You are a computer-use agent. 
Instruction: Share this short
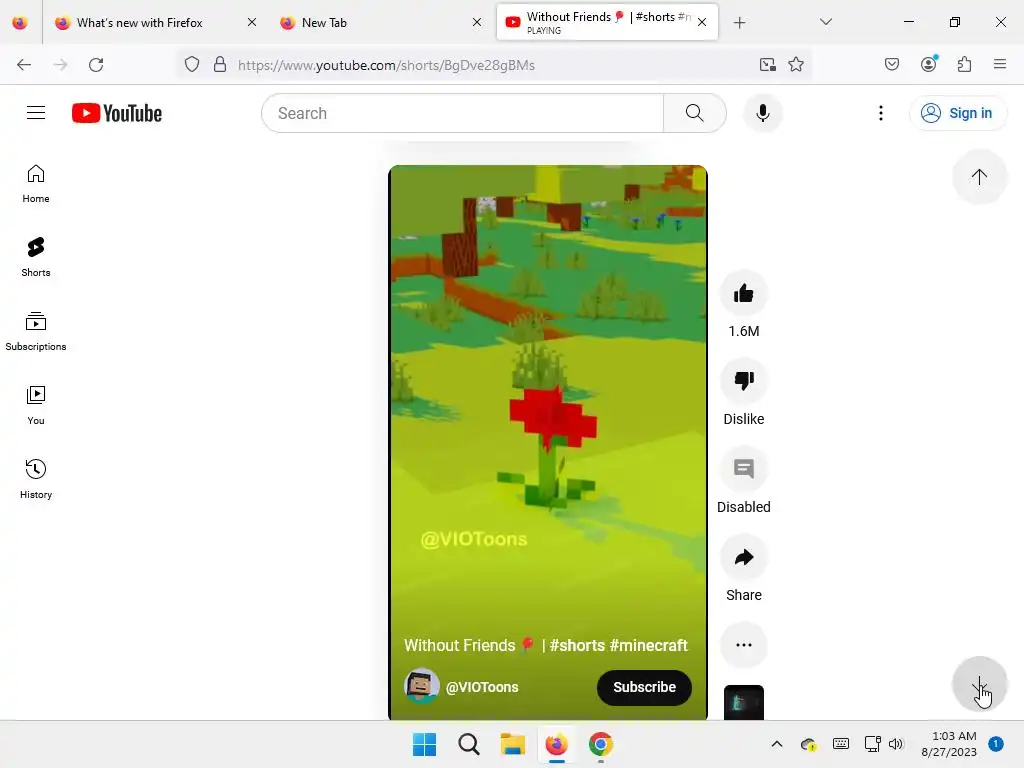pos(744,557)
